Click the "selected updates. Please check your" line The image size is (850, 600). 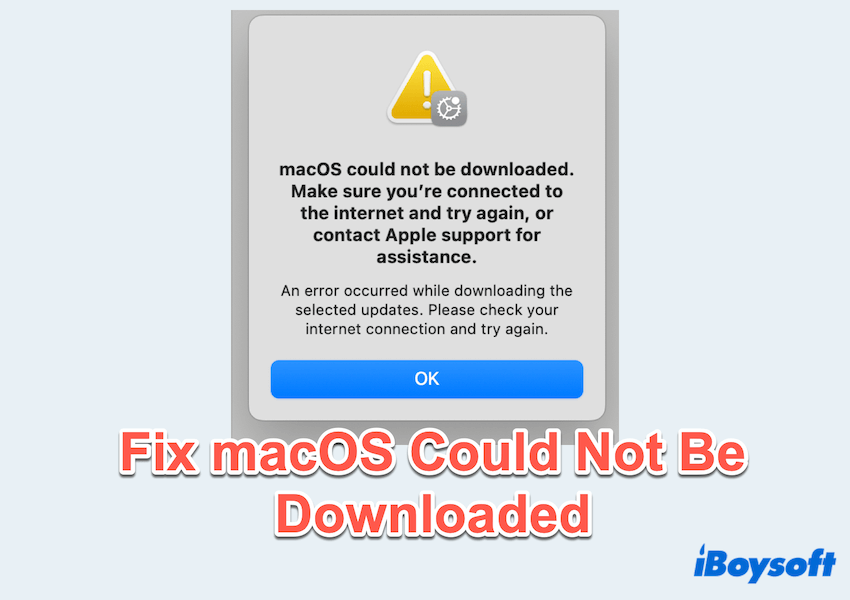point(427,310)
